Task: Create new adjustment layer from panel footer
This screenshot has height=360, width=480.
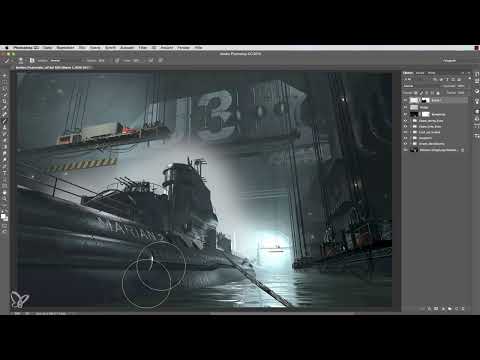Action: [443, 309]
